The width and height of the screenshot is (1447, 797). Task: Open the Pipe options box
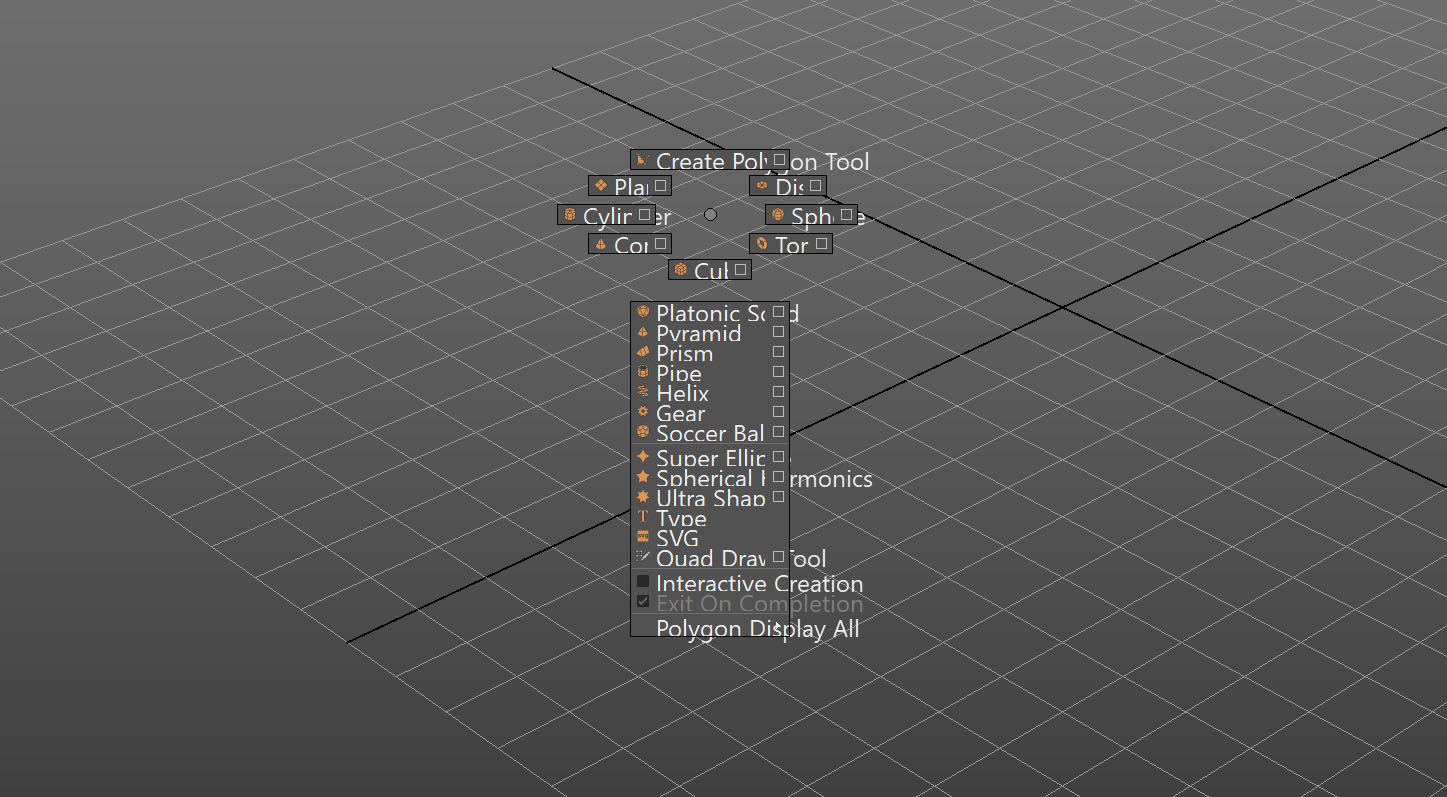point(778,371)
